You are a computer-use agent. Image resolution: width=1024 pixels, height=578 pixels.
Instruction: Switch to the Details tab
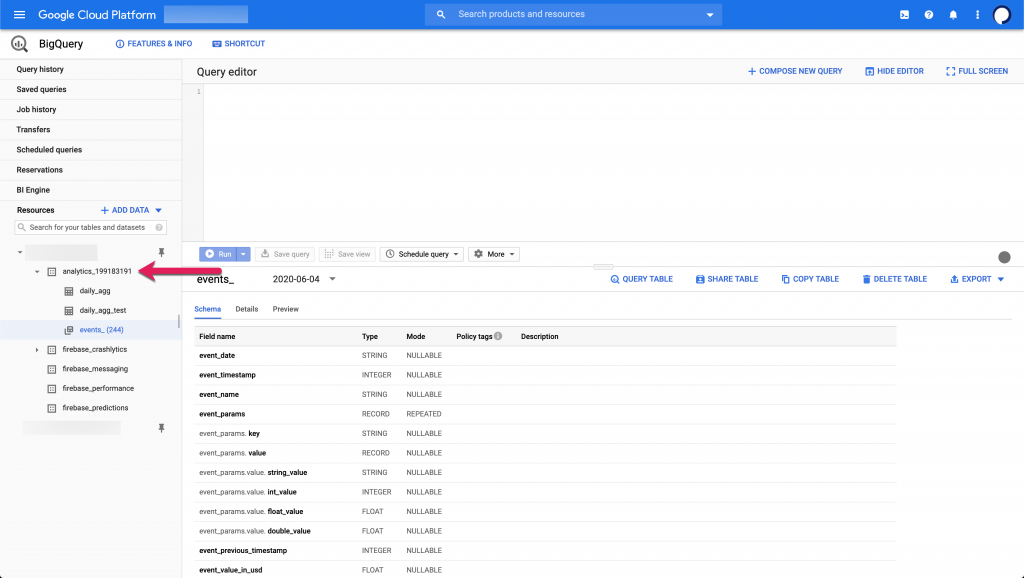(x=246, y=309)
